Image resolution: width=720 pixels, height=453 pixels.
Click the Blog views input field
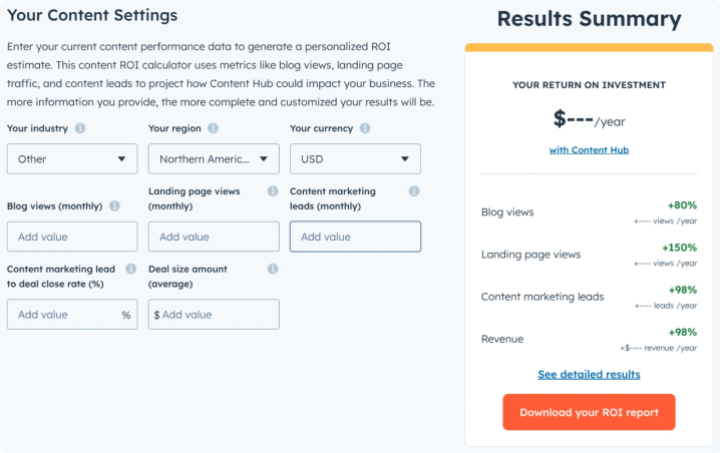click(x=72, y=237)
